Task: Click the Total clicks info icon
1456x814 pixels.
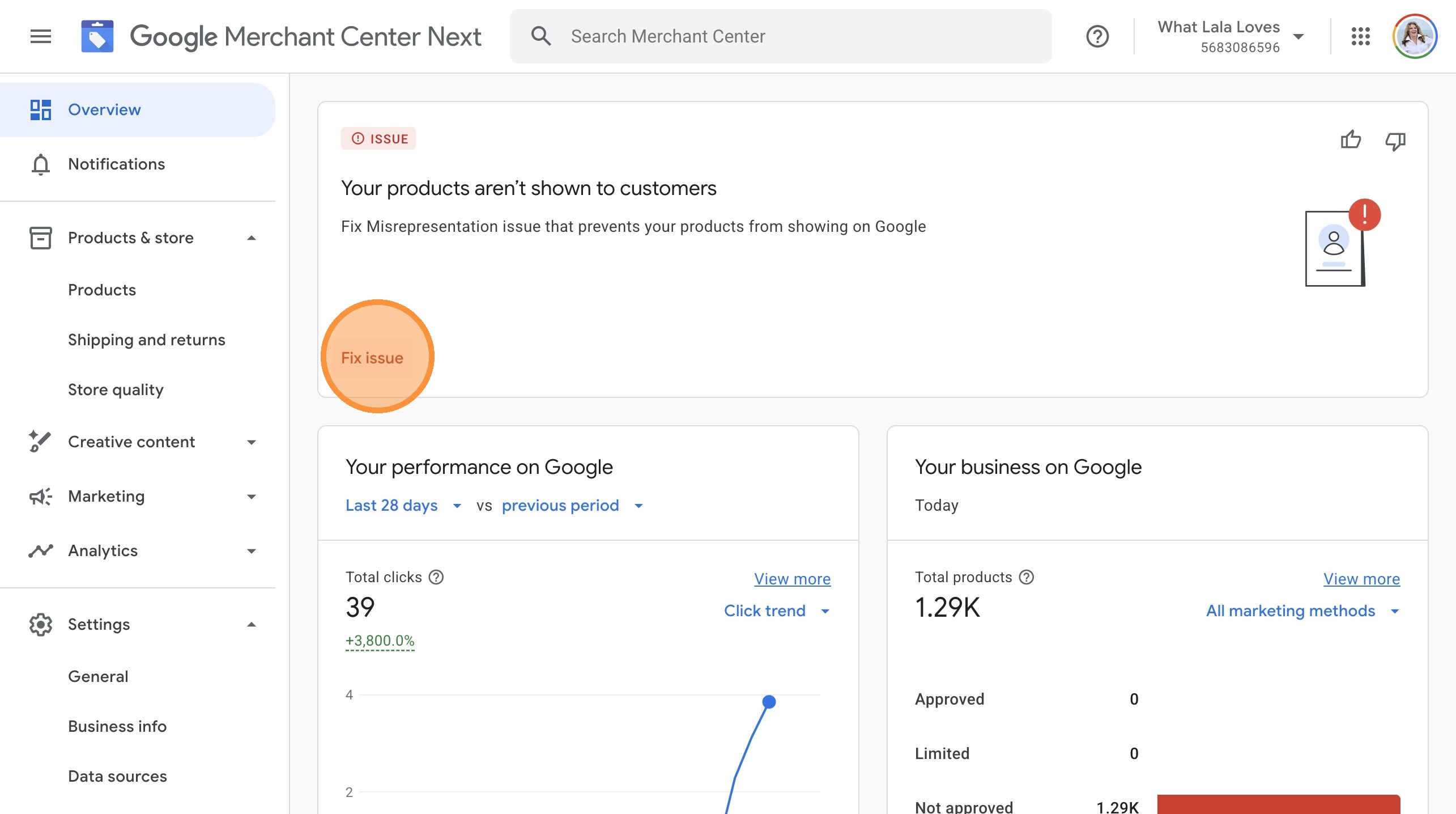Action: click(436, 577)
